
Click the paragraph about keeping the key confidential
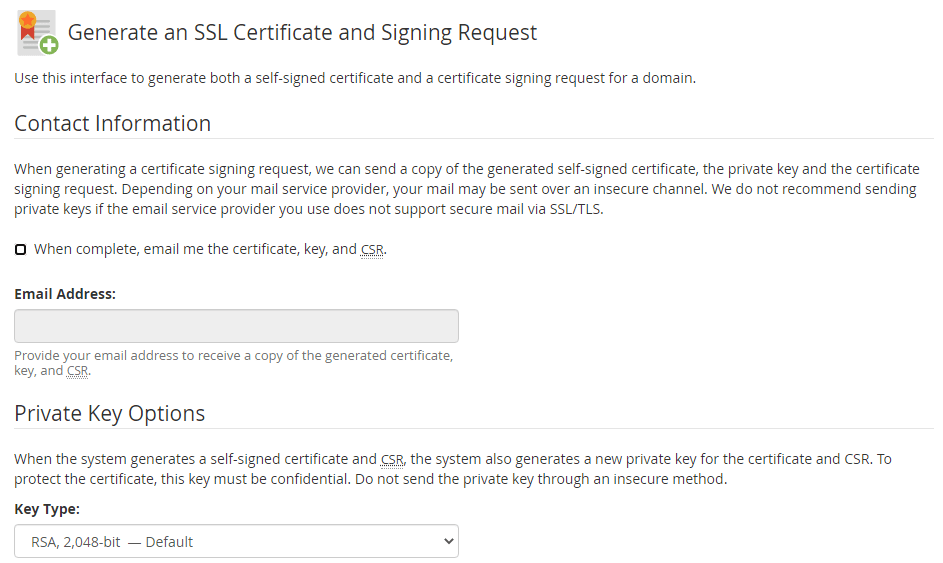453,469
